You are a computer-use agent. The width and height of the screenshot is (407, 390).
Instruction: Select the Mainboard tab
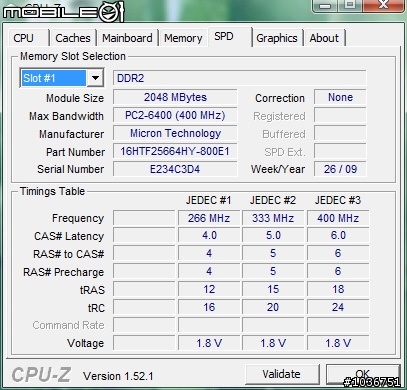(127, 38)
